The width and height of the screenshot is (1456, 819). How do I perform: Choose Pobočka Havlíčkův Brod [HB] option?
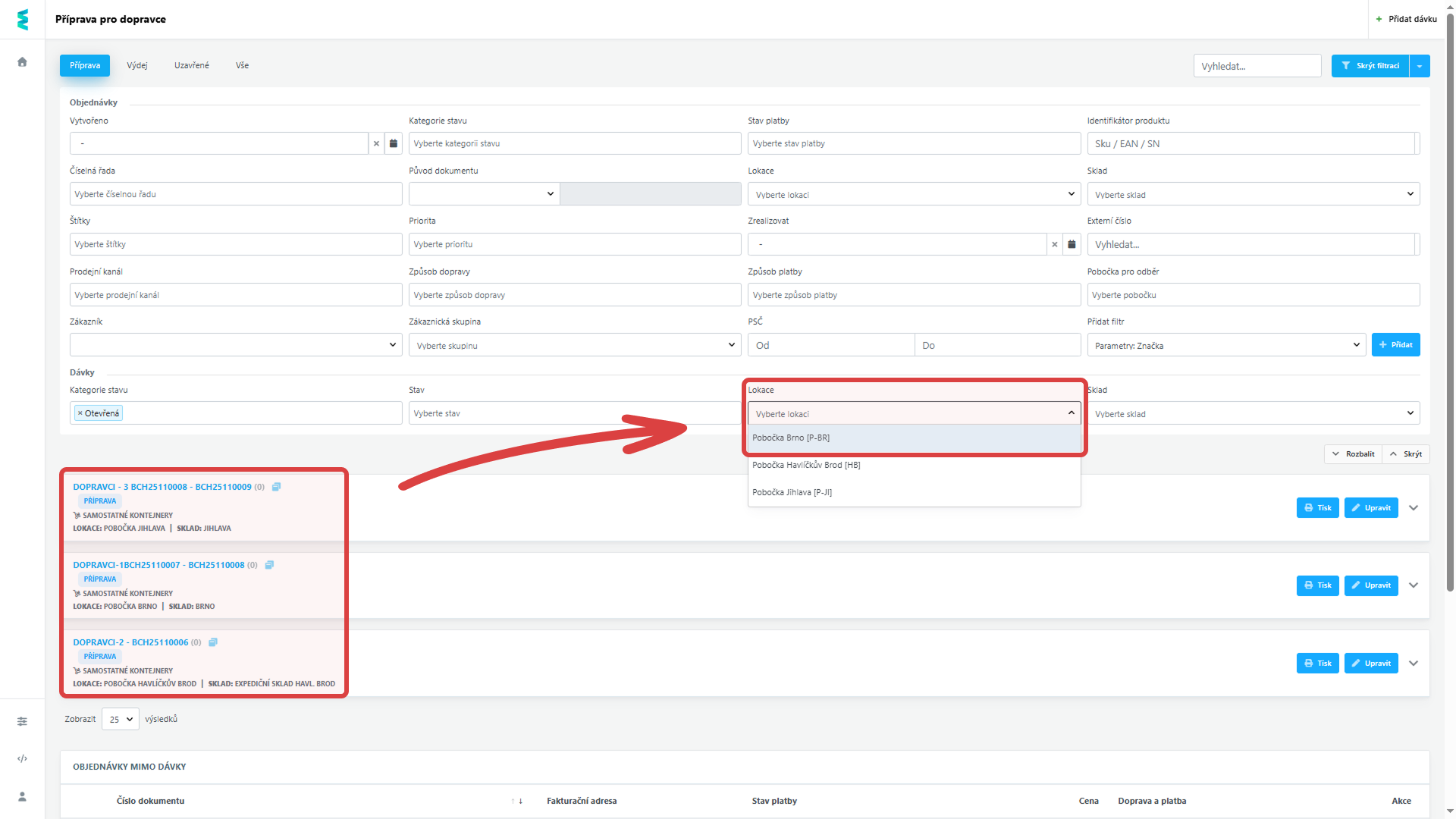(805, 465)
